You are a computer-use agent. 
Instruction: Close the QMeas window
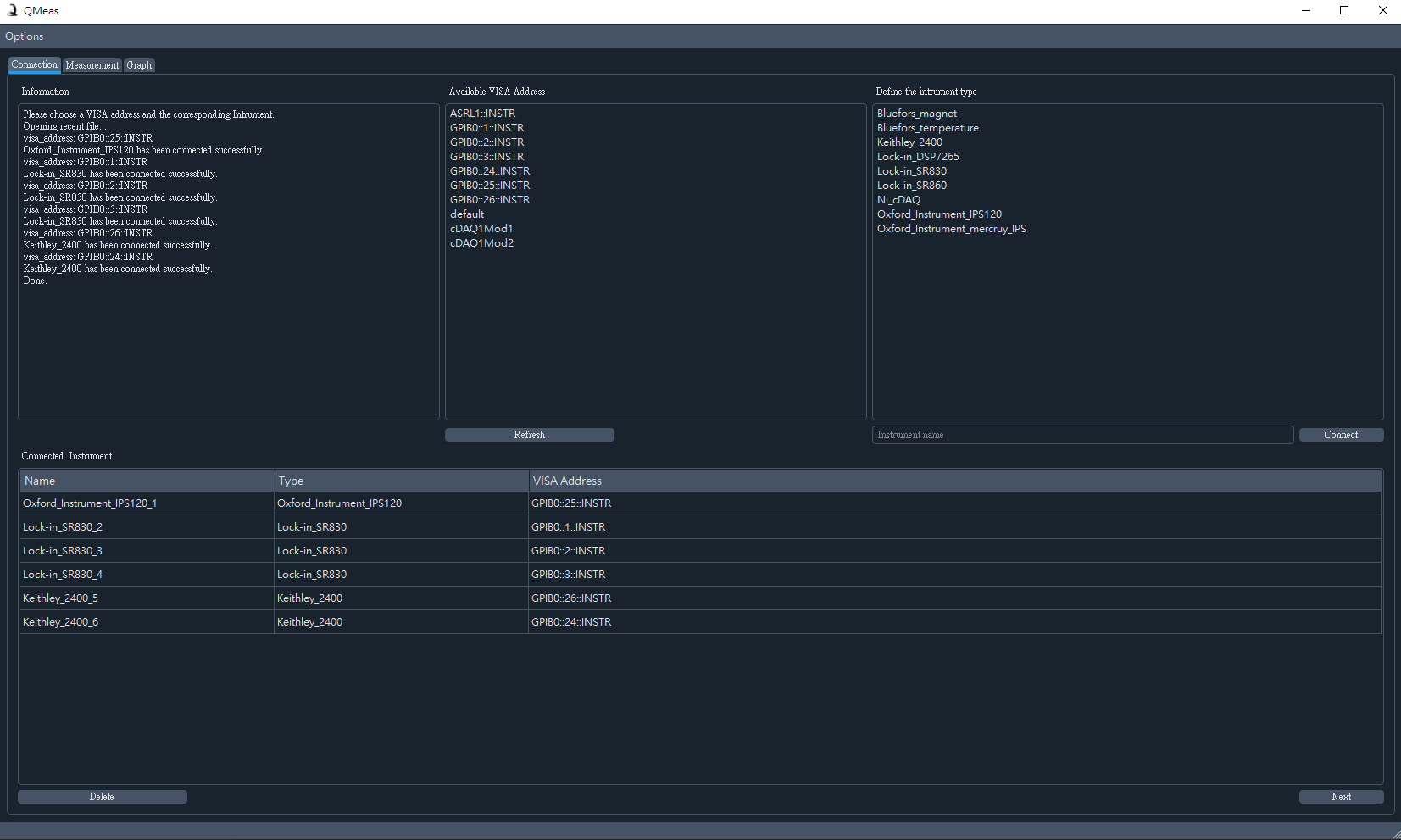[x=1382, y=11]
